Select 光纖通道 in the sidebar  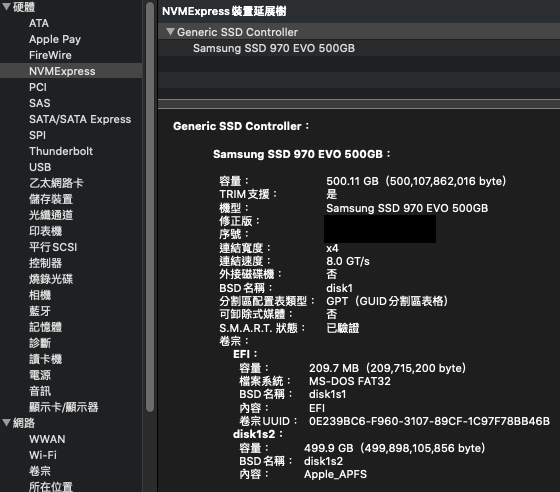pyautogui.click(x=51, y=215)
